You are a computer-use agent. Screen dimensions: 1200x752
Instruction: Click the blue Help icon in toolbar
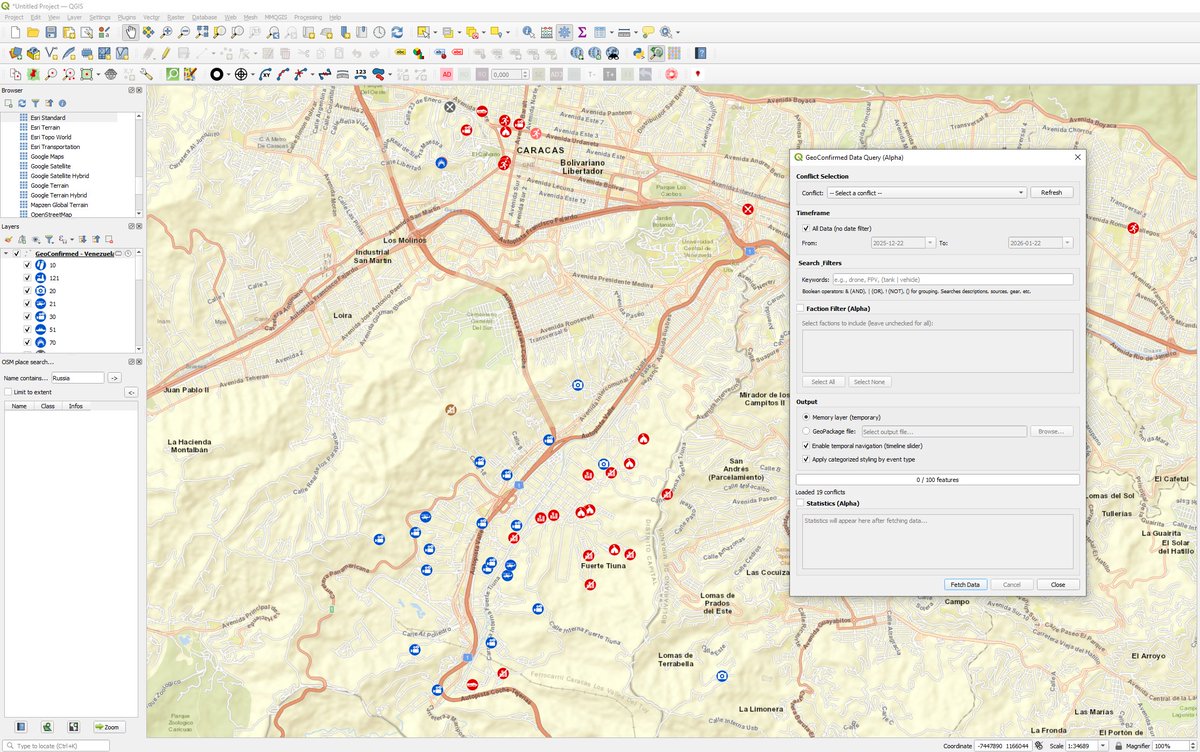pyautogui.click(x=701, y=53)
